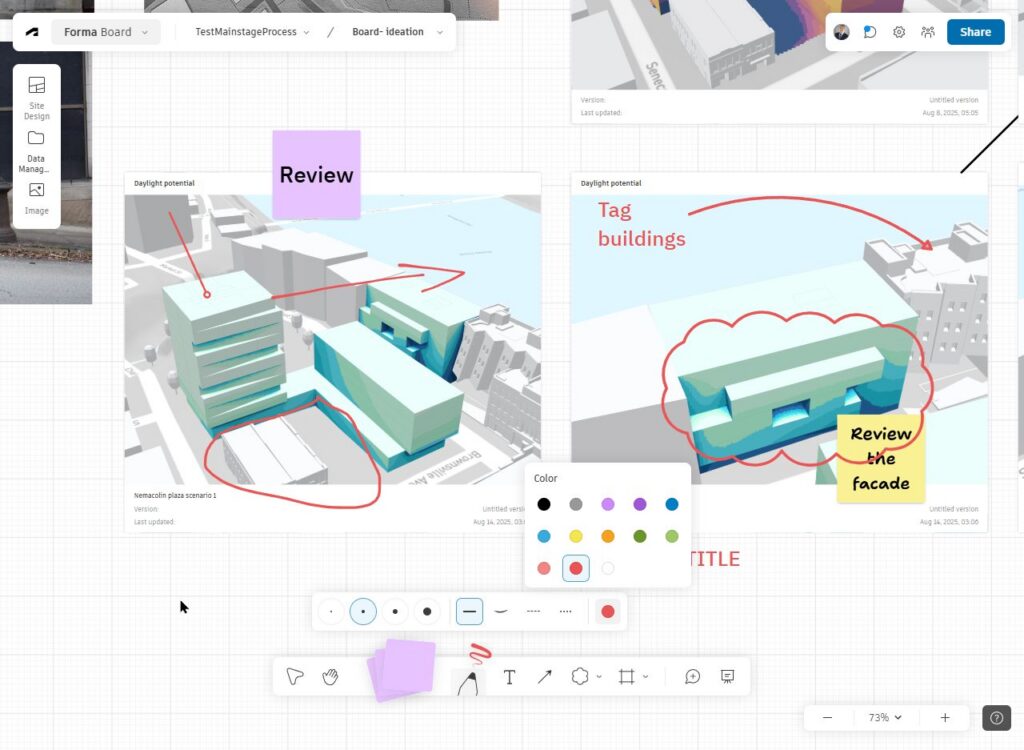This screenshot has height=750, width=1024.
Task: Activate the hand pan tool
Action: pyautogui.click(x=330, y=677)
